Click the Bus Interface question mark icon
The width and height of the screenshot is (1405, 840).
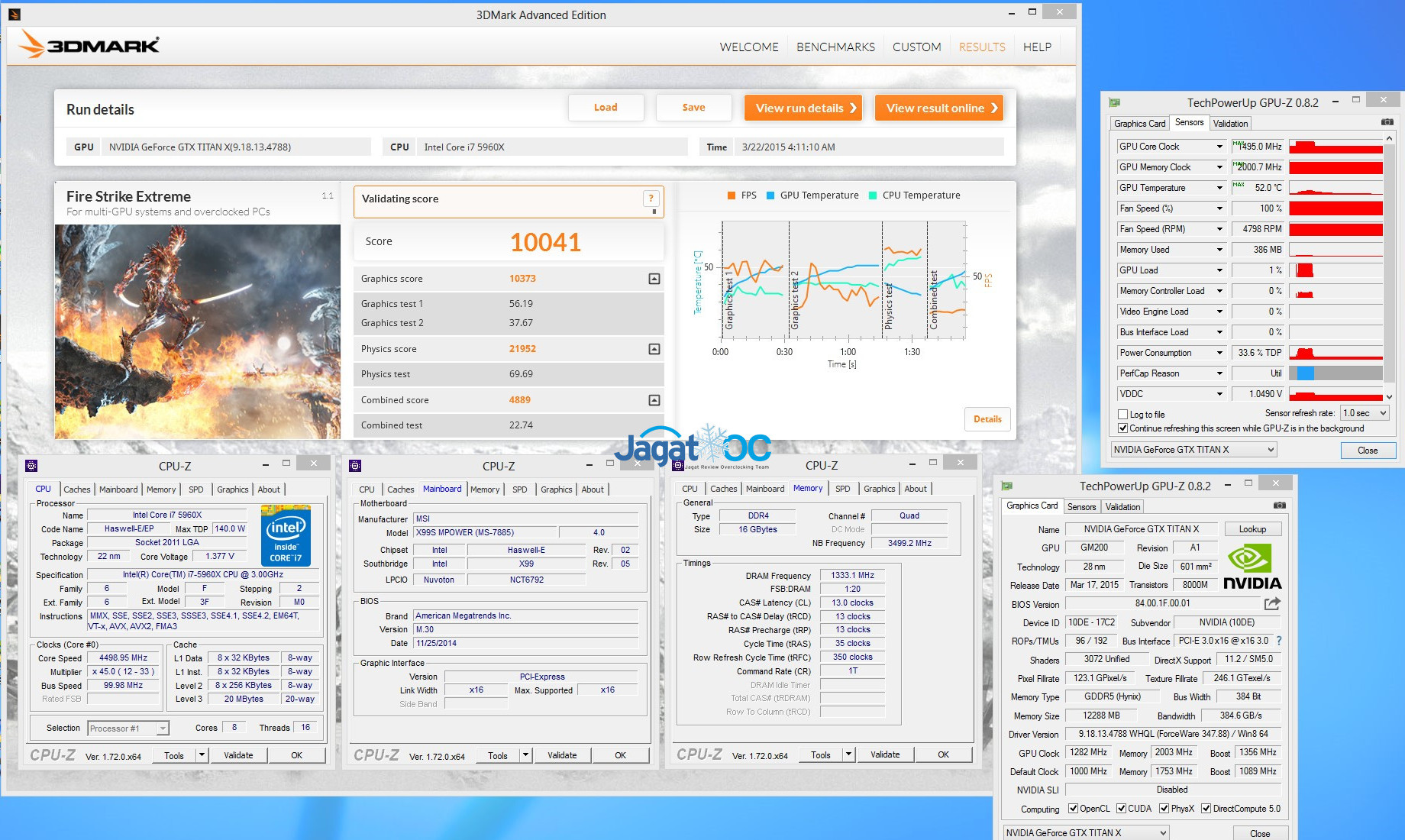point(1279,641)
